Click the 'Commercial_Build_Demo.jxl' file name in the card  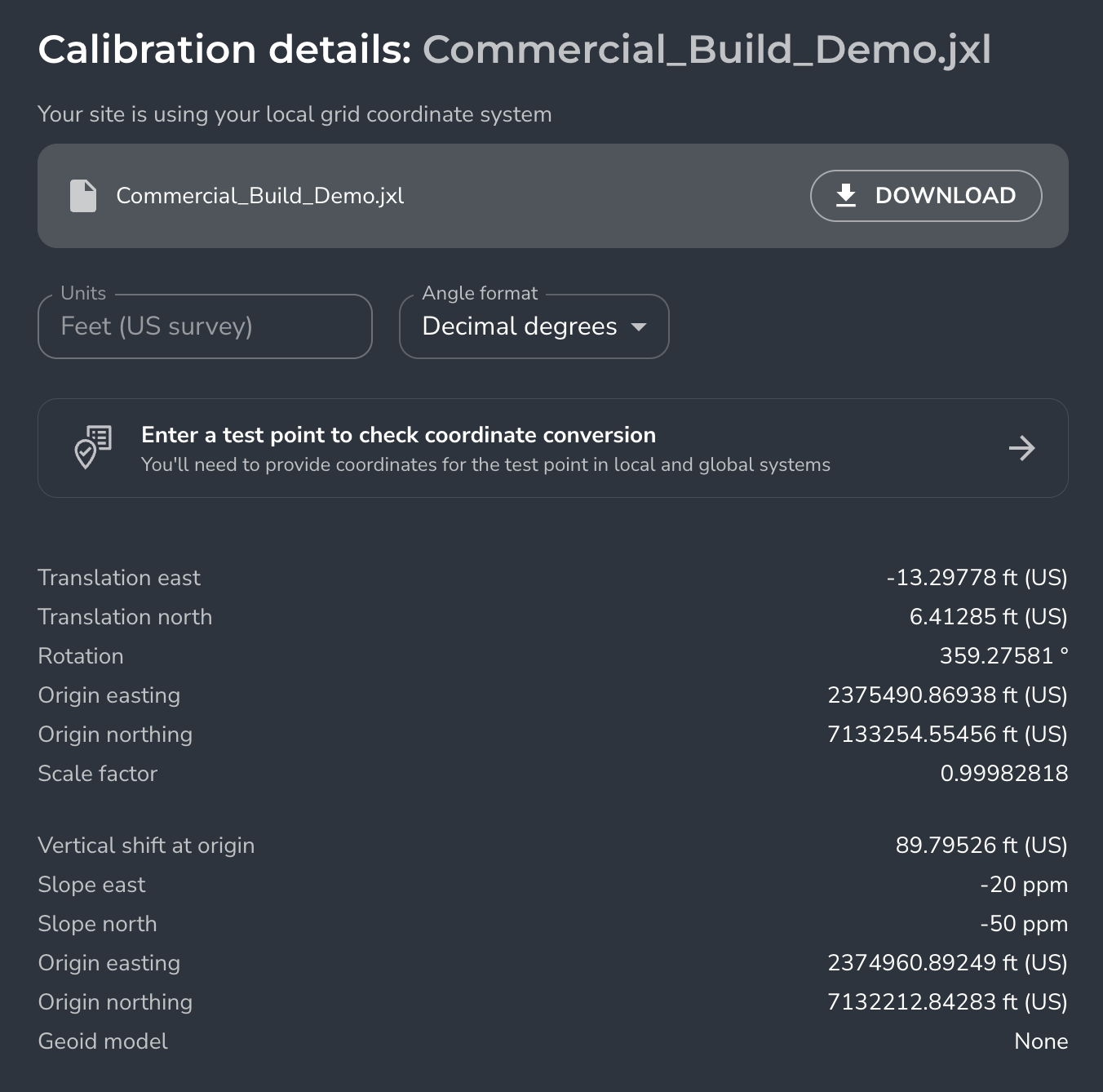(260, 196)
